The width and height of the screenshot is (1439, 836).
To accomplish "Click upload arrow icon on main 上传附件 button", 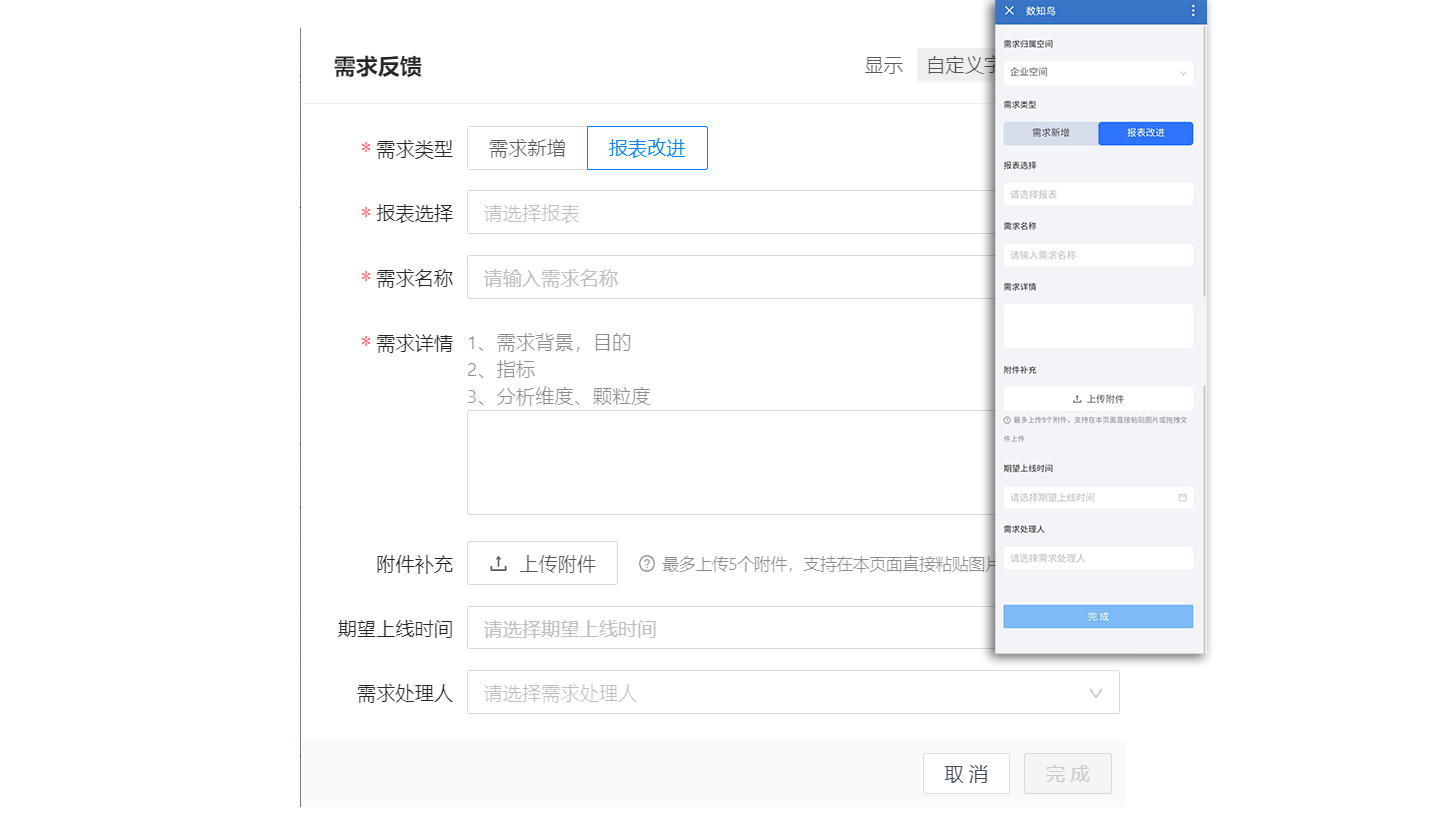I will tap(500, 563).
